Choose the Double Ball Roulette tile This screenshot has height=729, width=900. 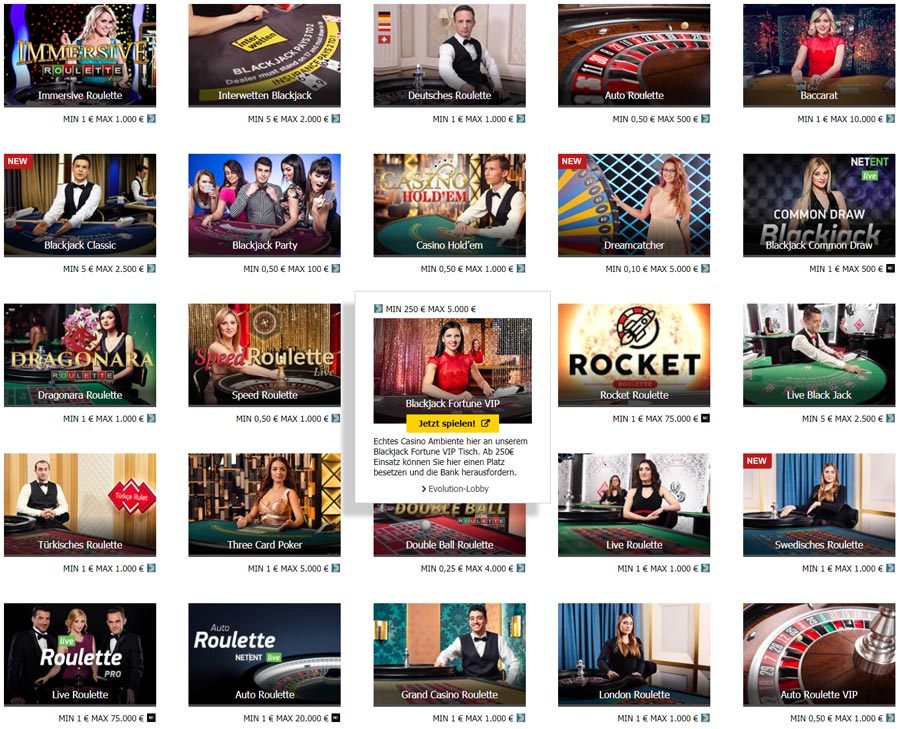(x=449, y=530)
